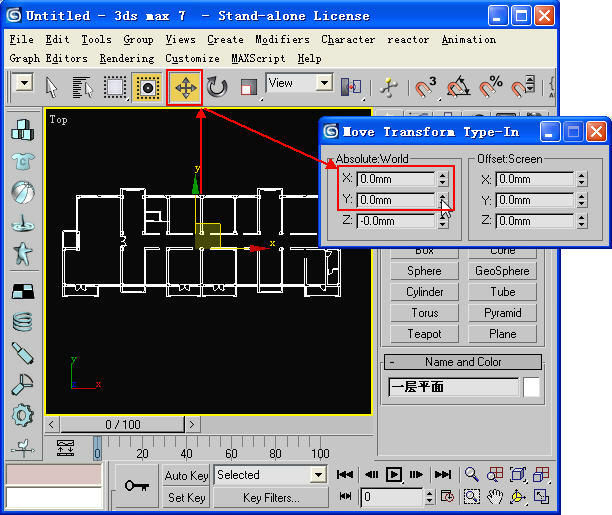Click the object name field 一层平面
The image size is (612, 515).
tap(454, 387)
